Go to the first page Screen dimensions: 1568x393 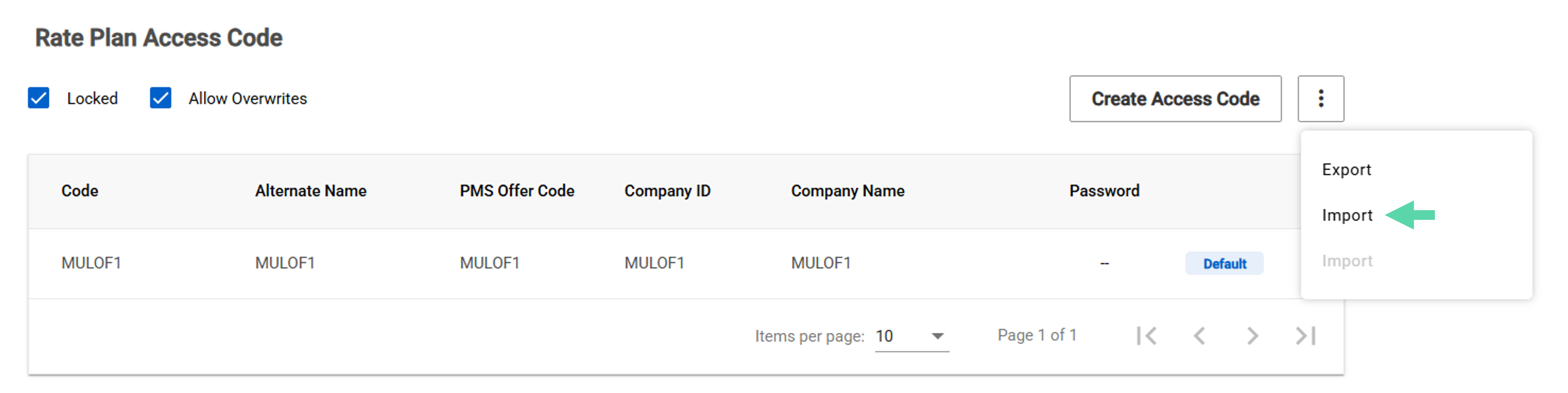[1146, 335]
